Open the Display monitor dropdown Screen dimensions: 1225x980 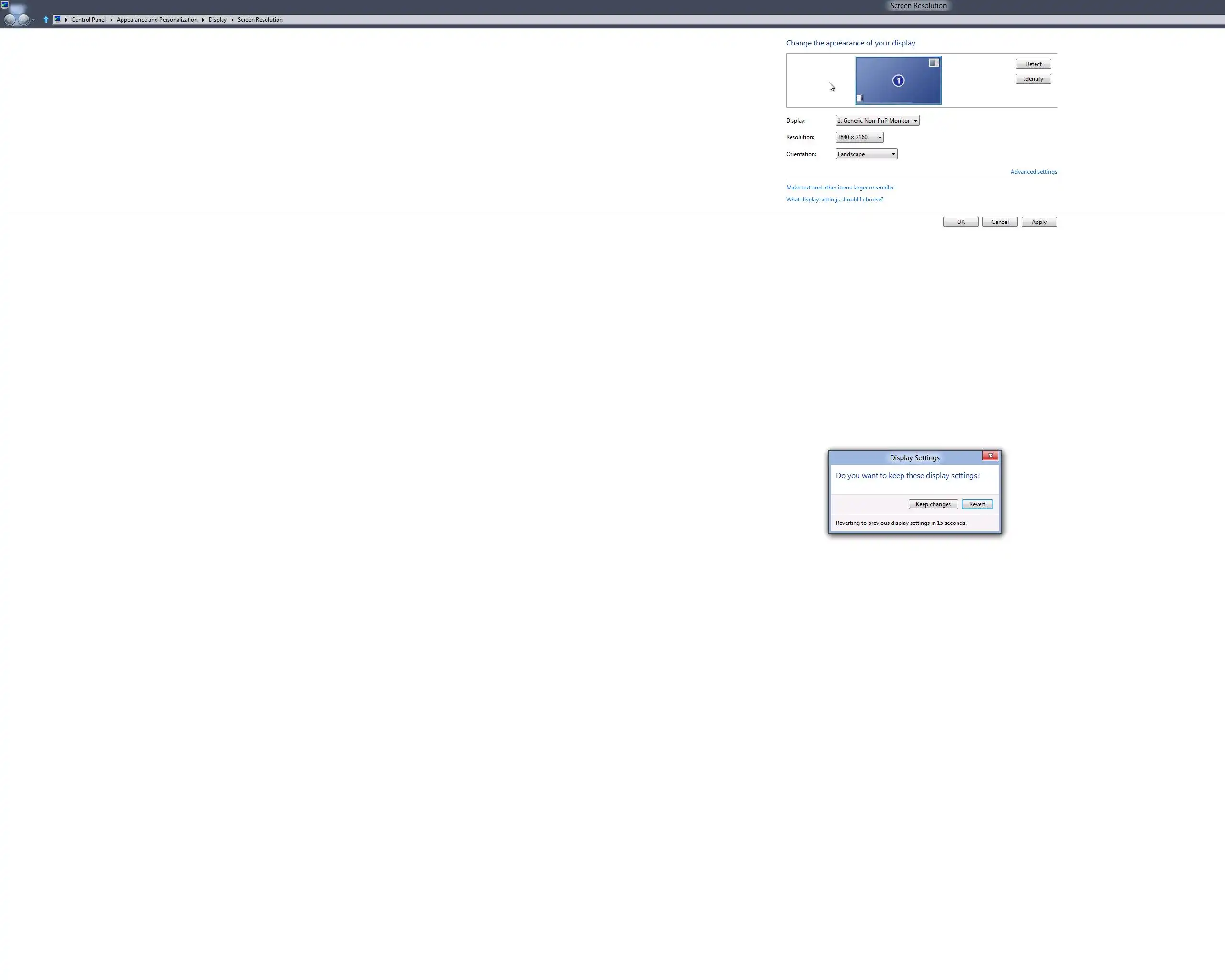tap(877, 121)
